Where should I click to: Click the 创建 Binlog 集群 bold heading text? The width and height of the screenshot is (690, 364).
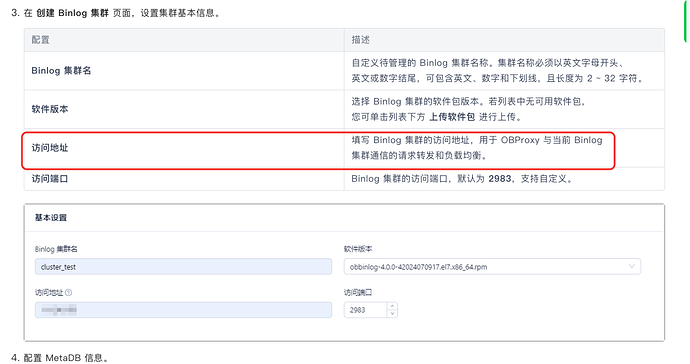[72, 13]
